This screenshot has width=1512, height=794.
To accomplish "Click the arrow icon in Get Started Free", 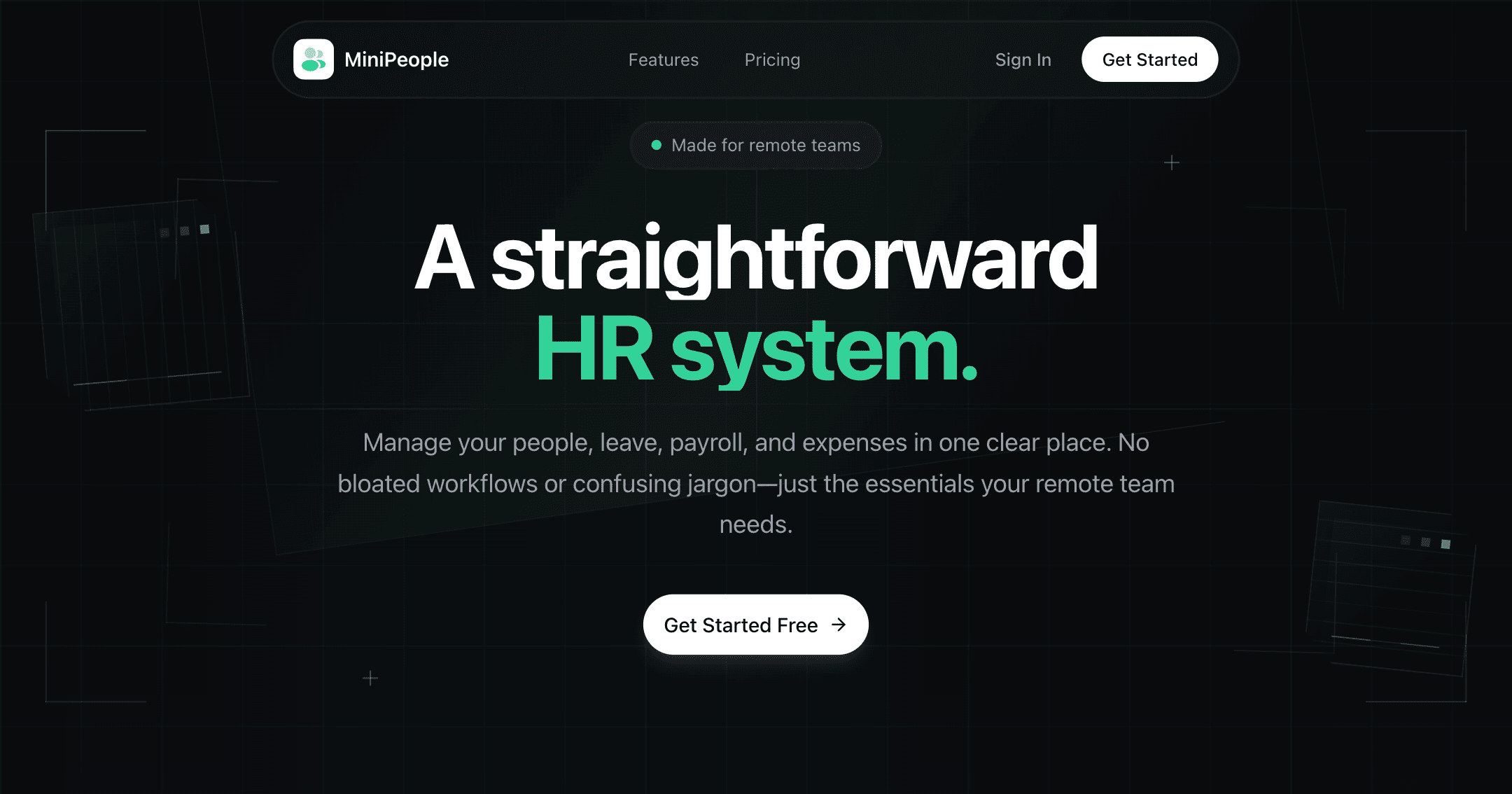I will (839, 625).
